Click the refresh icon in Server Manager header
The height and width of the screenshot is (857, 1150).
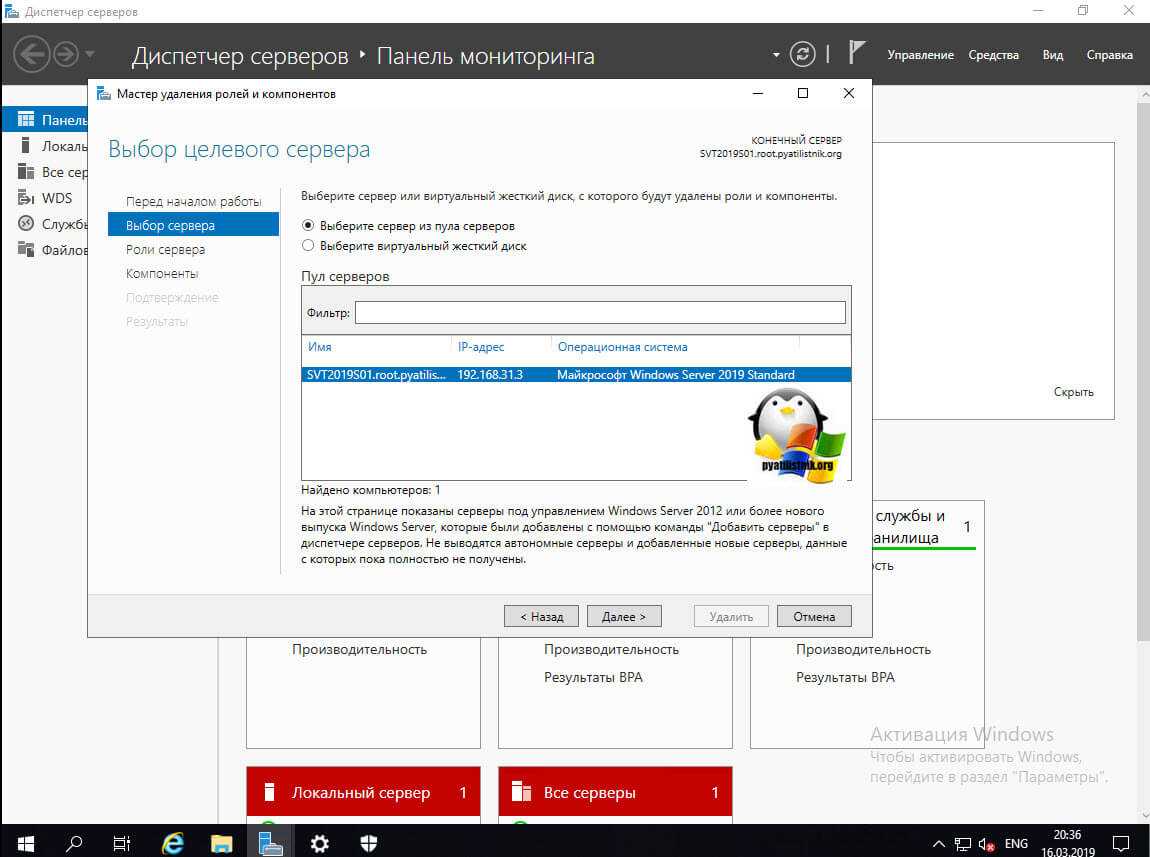click(x=802, y=54)
